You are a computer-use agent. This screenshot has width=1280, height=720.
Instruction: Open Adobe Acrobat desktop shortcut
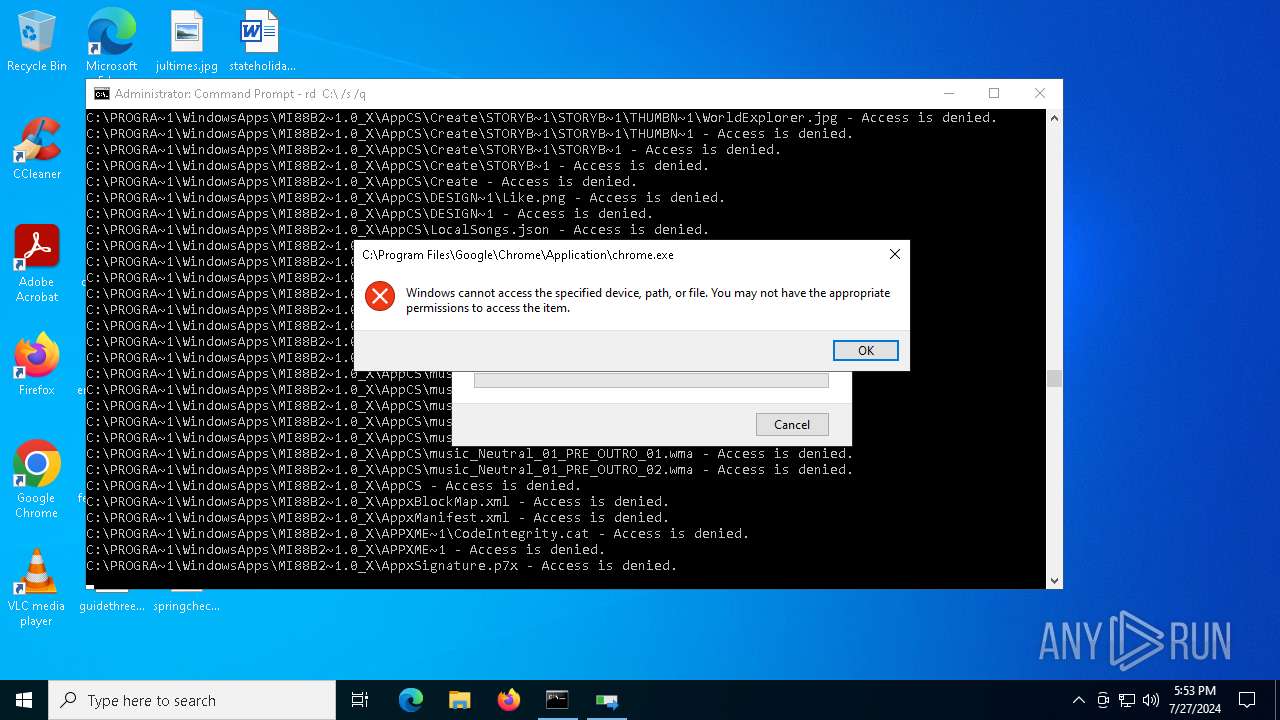[37, 264]
